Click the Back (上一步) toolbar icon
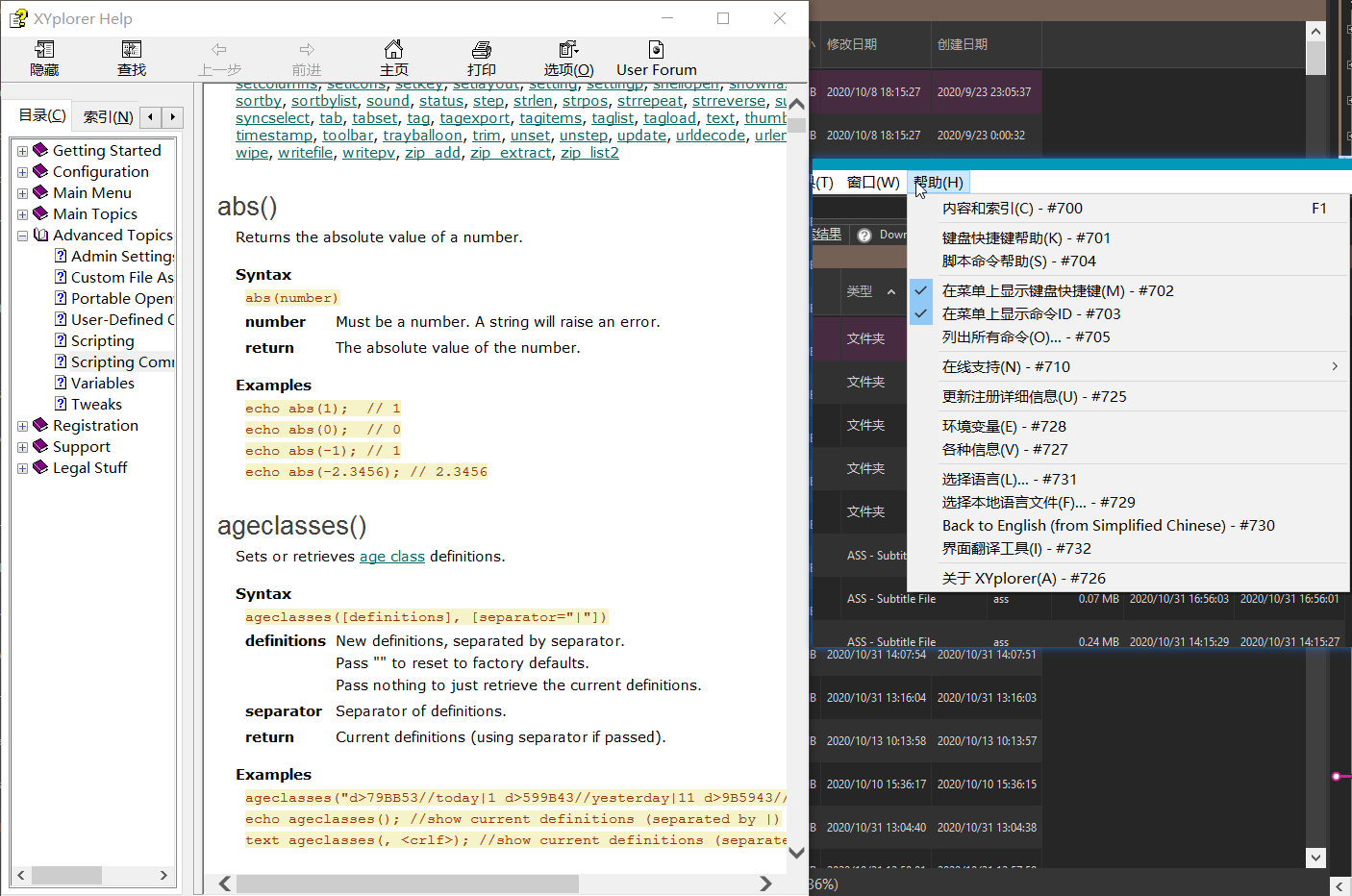 pos(219,50)
